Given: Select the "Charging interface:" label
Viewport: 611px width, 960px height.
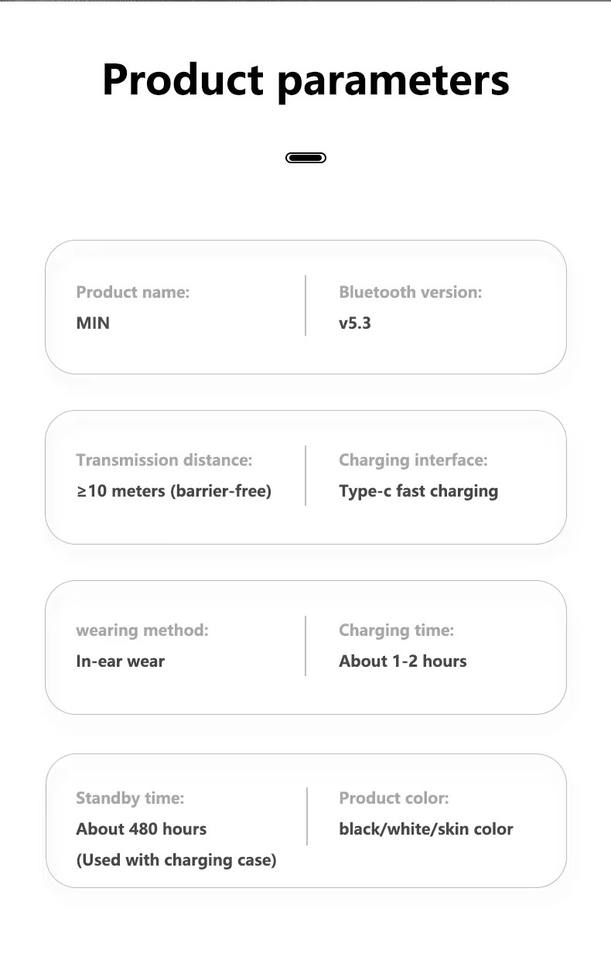Looking at the screenshot, I should coord(413,460).
